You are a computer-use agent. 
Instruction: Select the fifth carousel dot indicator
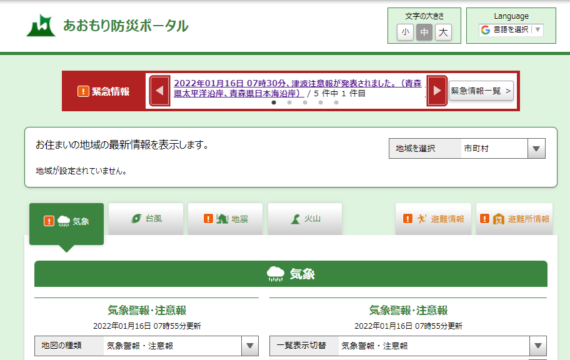coord(336,103)
